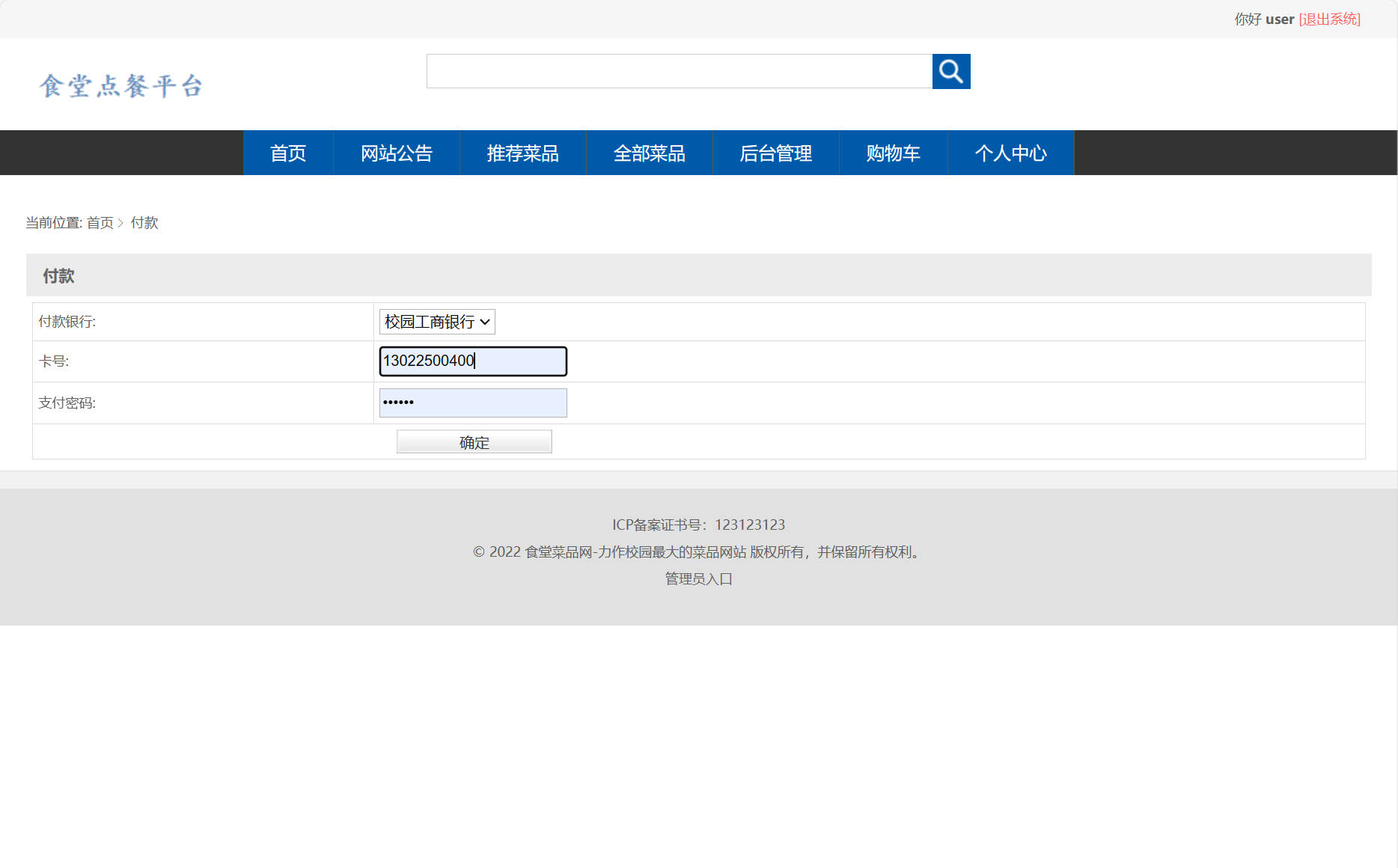
Task: Open the 购物车 shopping cart
Action: tap(893, 153)
